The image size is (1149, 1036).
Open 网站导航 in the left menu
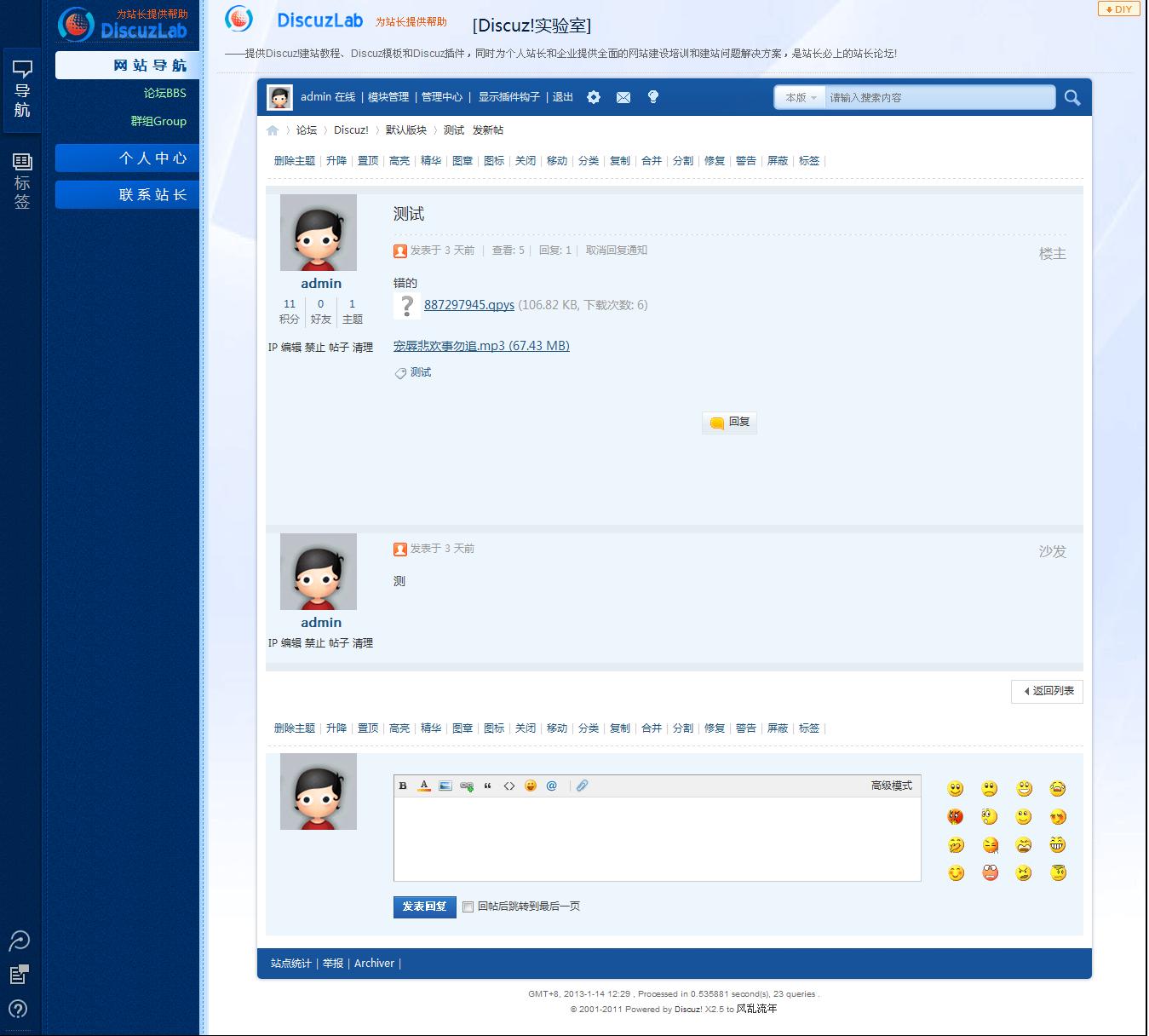128,66
